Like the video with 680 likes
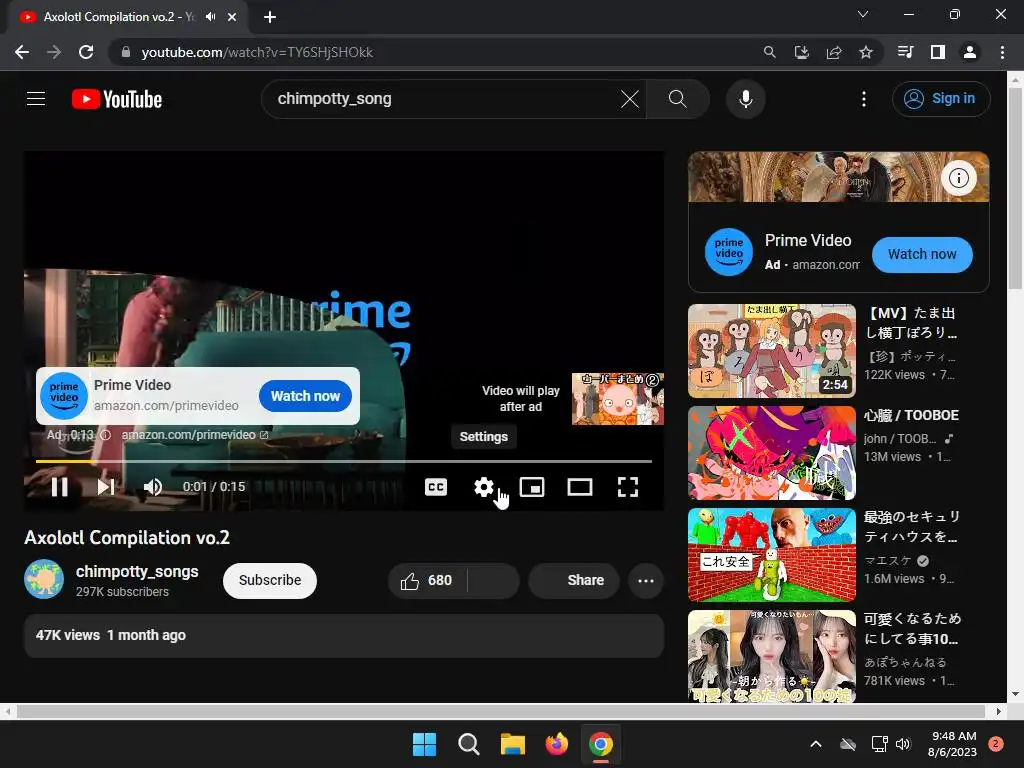 pos(428,581)
